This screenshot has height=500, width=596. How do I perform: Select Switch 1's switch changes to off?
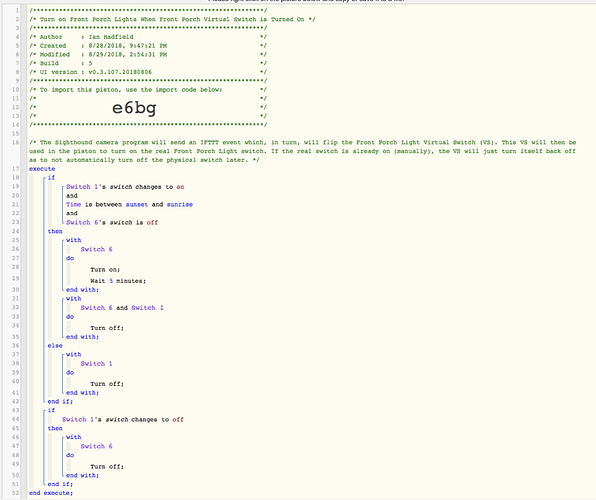pyautogui.click(x=123, y=419)
